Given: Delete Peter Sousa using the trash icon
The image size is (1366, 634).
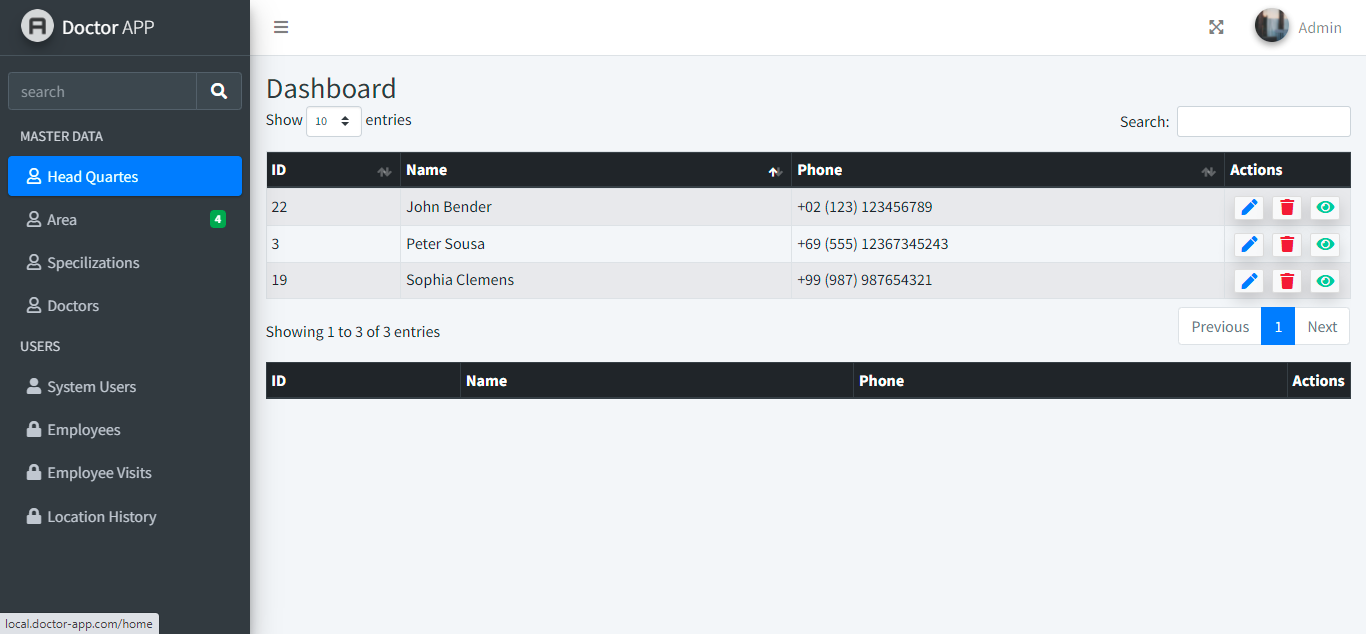Looking at the screenshot, I should click(x=1286, y=244).
